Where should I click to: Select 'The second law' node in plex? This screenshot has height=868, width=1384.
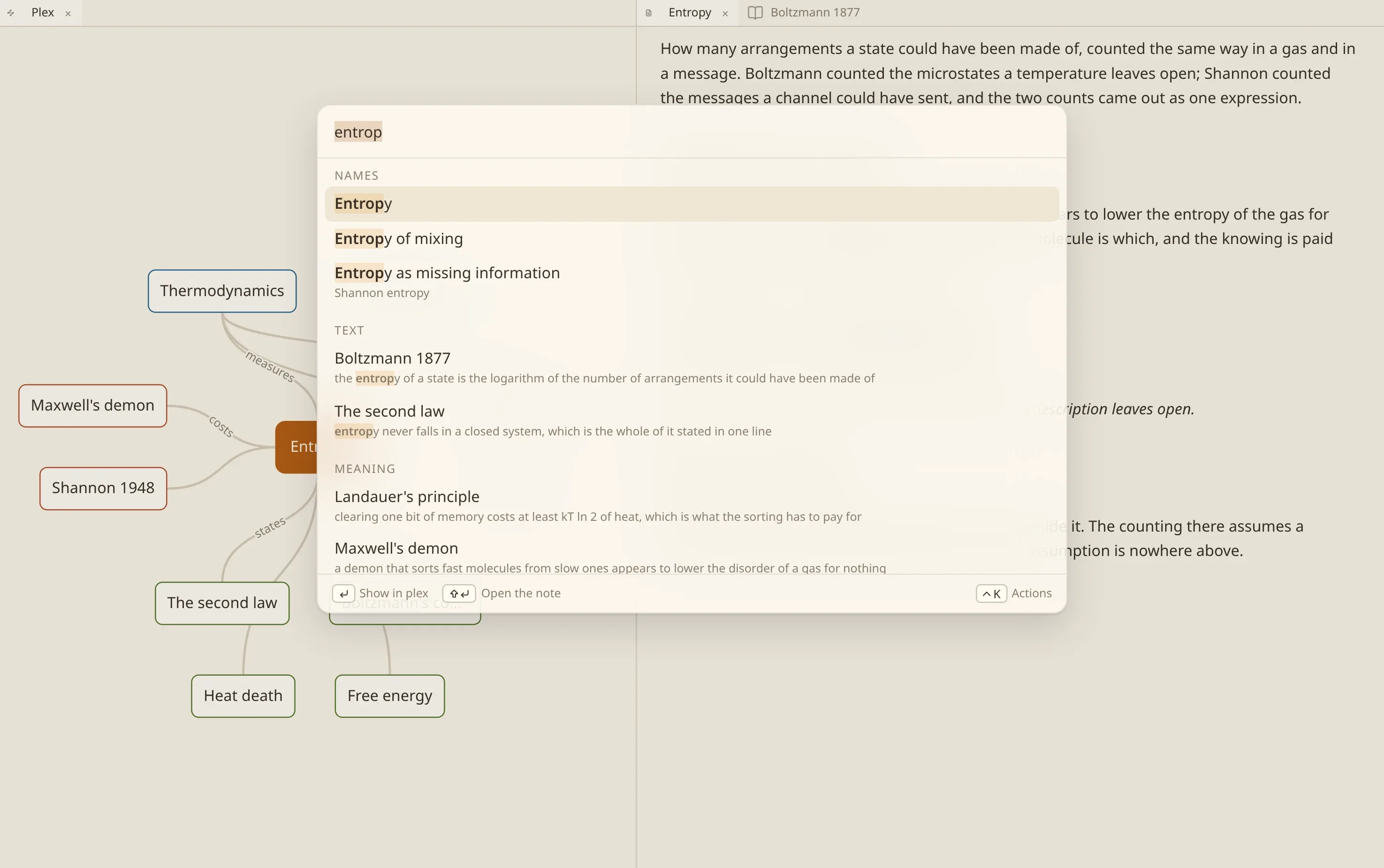pos(222,603)
